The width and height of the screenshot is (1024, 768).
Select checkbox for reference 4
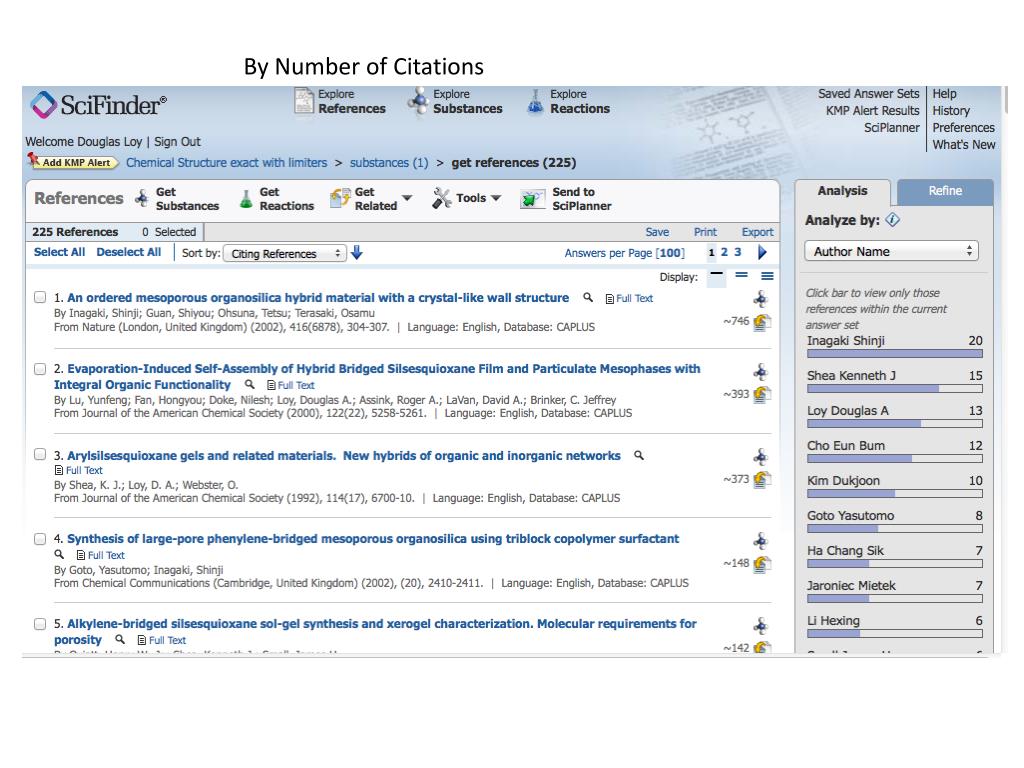[40, 539]
